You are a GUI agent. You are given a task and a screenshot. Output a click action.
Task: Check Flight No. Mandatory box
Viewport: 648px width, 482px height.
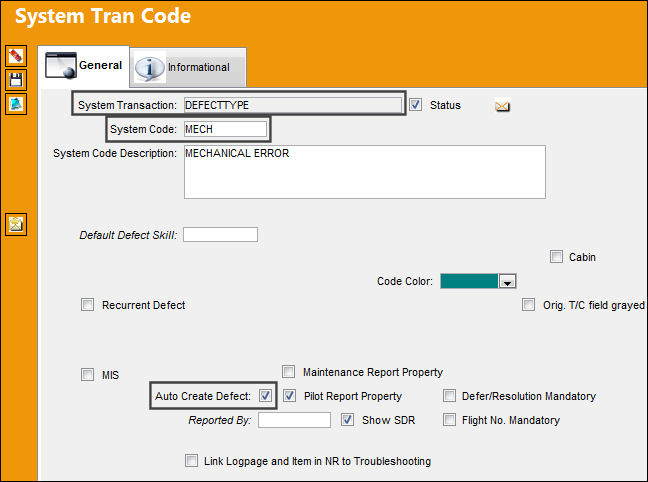(x=449, y=420)
